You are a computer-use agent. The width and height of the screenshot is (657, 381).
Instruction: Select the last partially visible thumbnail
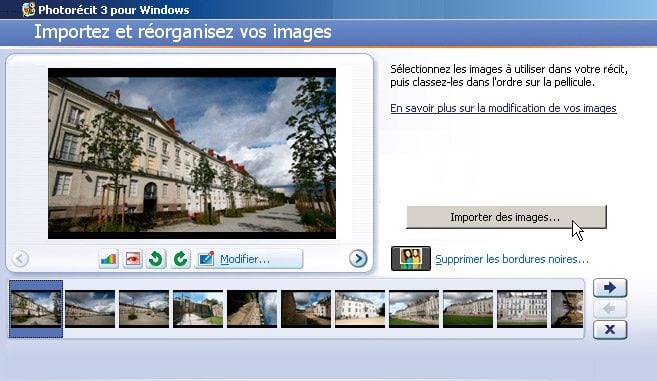tap(567, 309)
